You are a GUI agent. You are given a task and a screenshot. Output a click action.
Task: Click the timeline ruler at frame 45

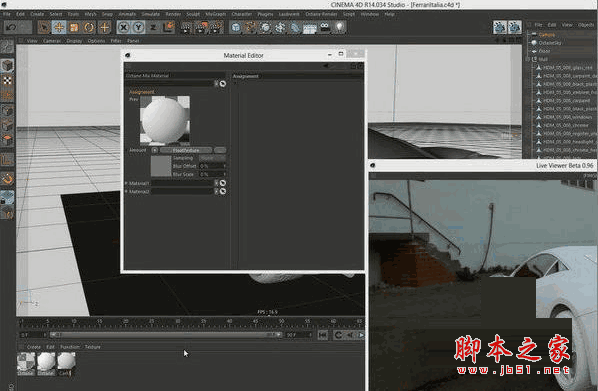pos(255,322)
